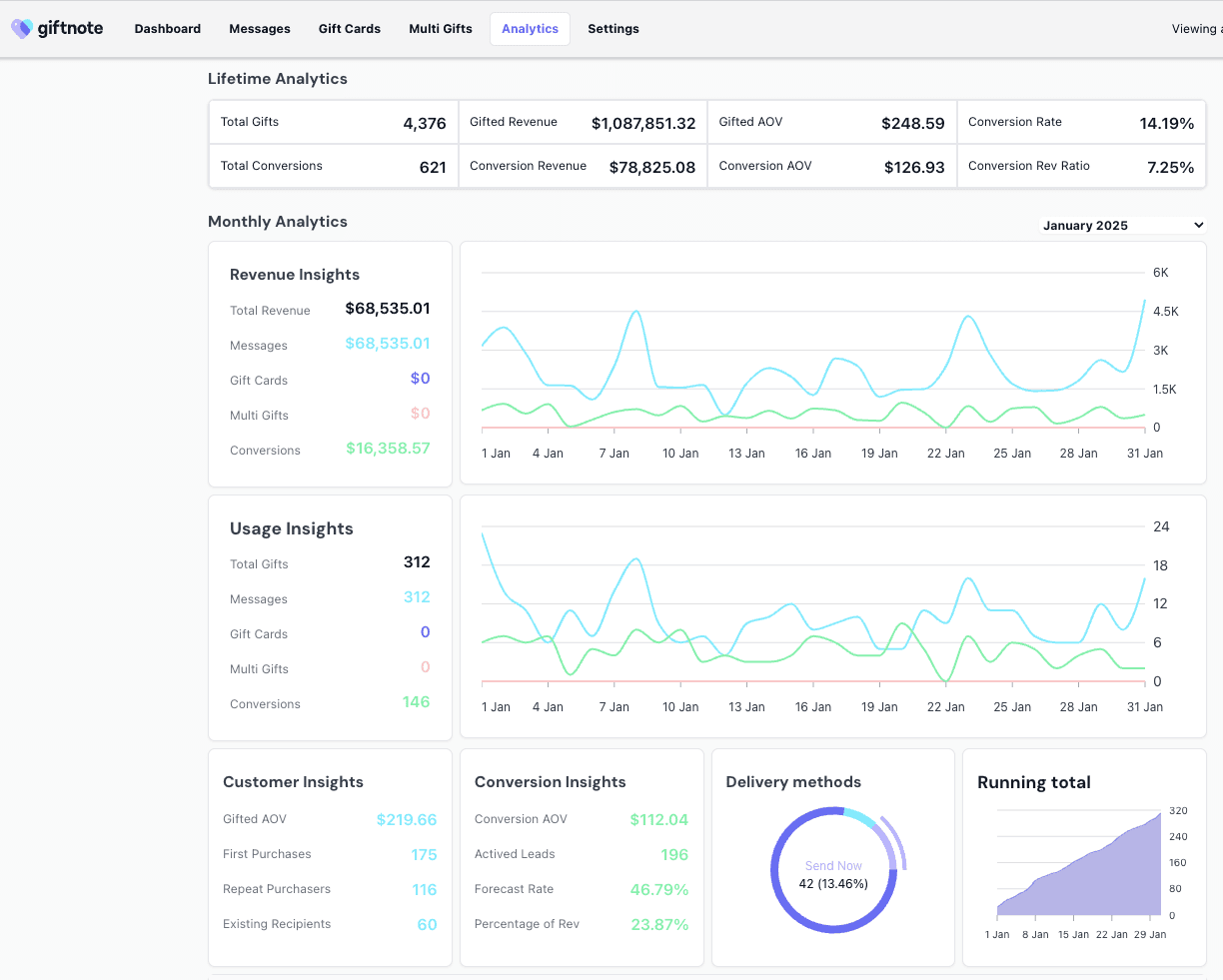Click the Conversions value 146 in Usage Insights
This screenshot has height=980, width=1223.
click(x=417, y=702)
